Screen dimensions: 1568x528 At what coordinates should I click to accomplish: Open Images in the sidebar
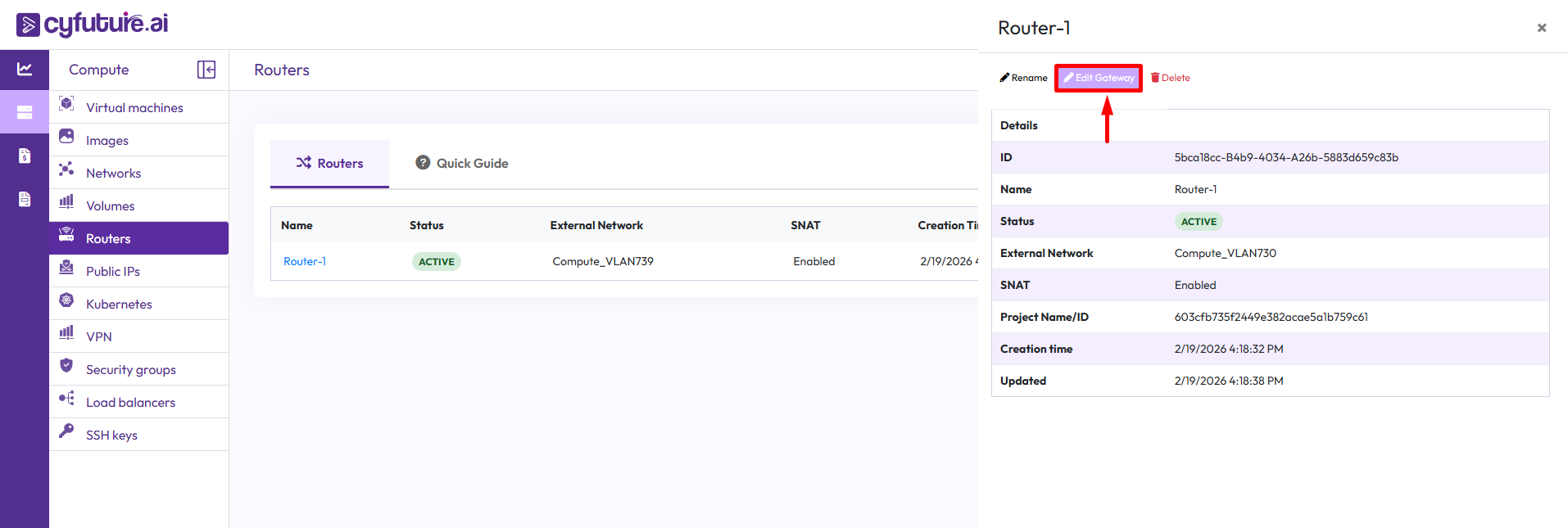tap(106, 141)
